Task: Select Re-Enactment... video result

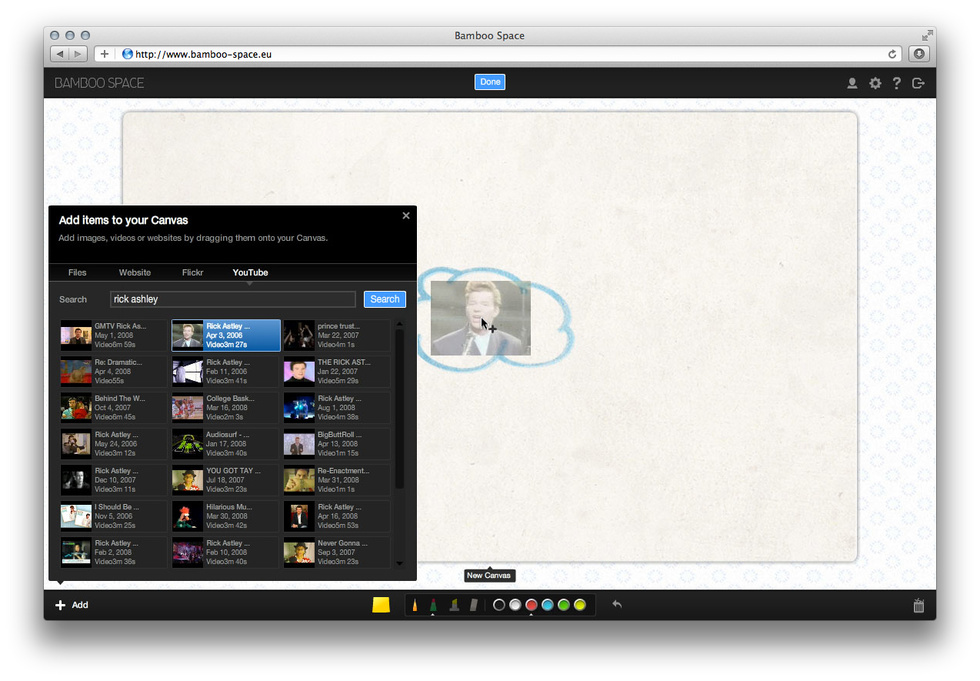Action: (337, 480)
